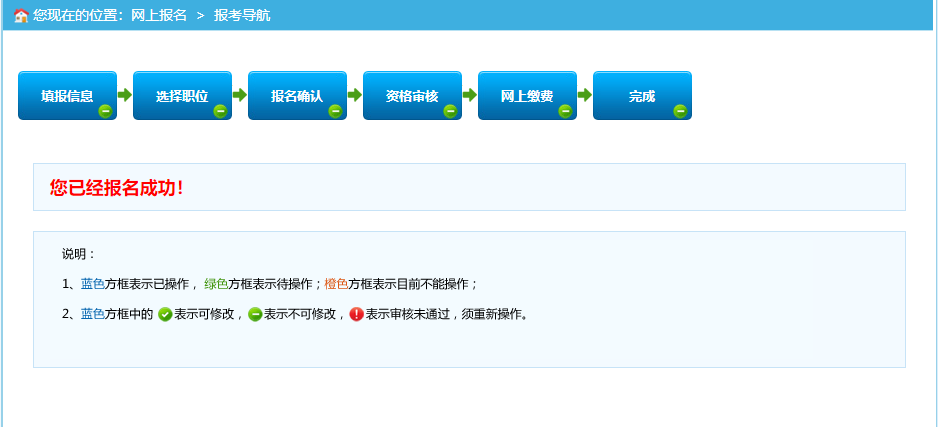Screen dimensions: 938x427
Task: Click the status icon on the 填报信息 box
Action: click(105, 111)
